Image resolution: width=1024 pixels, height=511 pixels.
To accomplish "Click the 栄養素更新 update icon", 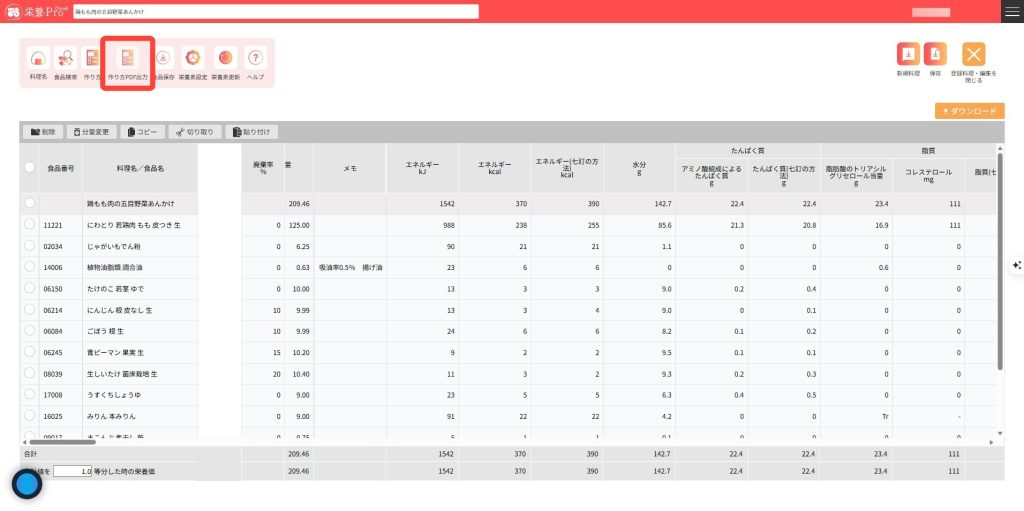I will point(227,58).
